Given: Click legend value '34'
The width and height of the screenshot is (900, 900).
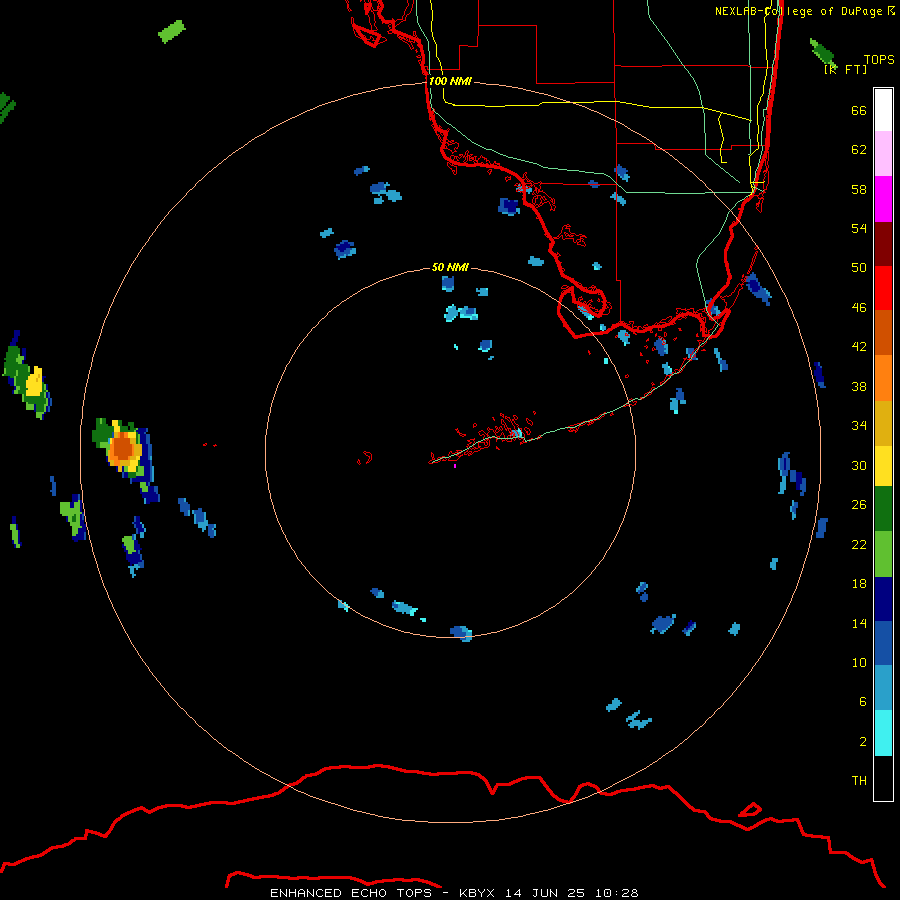Looking at the screenshot, I should point(859,426).
